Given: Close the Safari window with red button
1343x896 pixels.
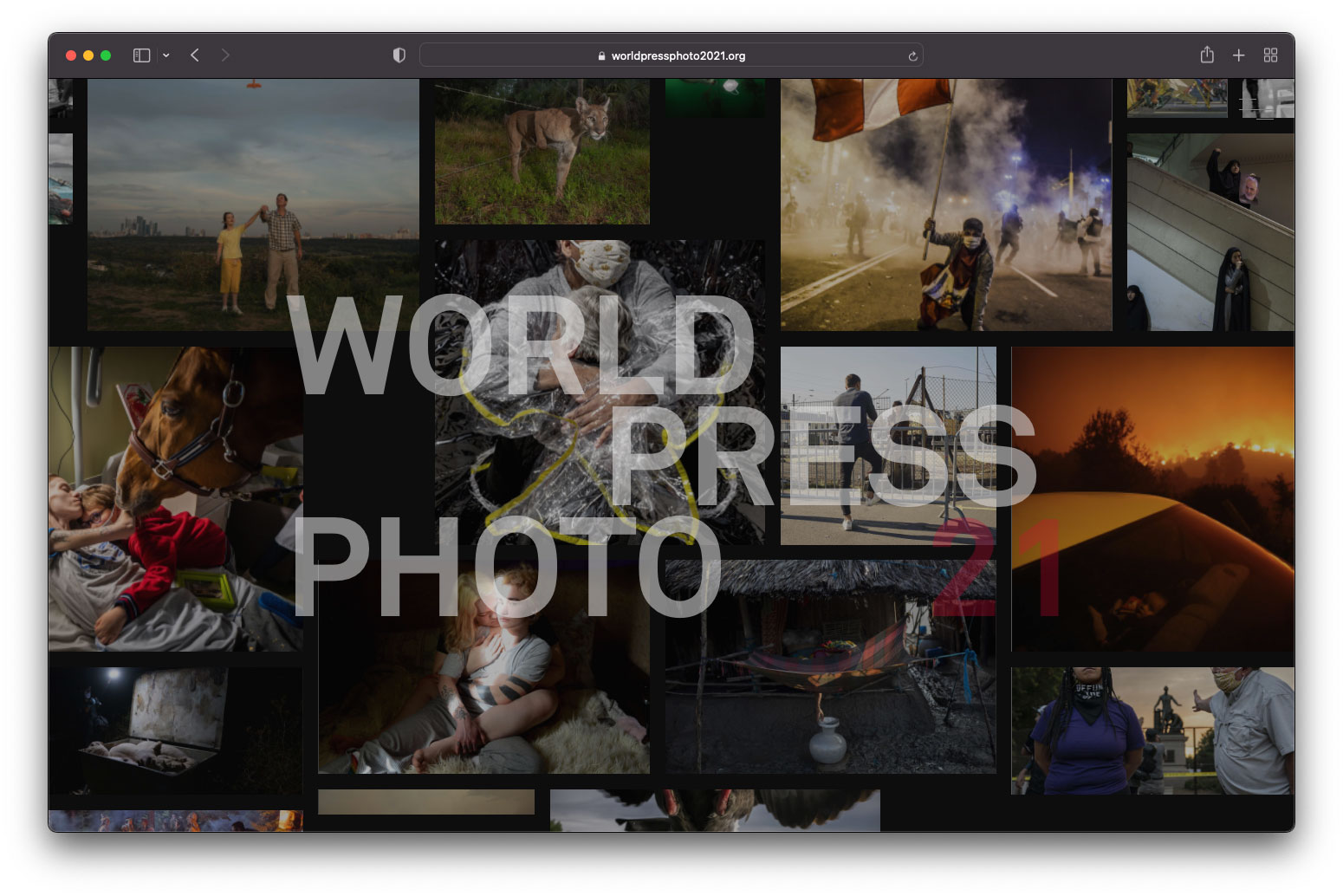Looking at the screenshot, I should click(71, 55).
